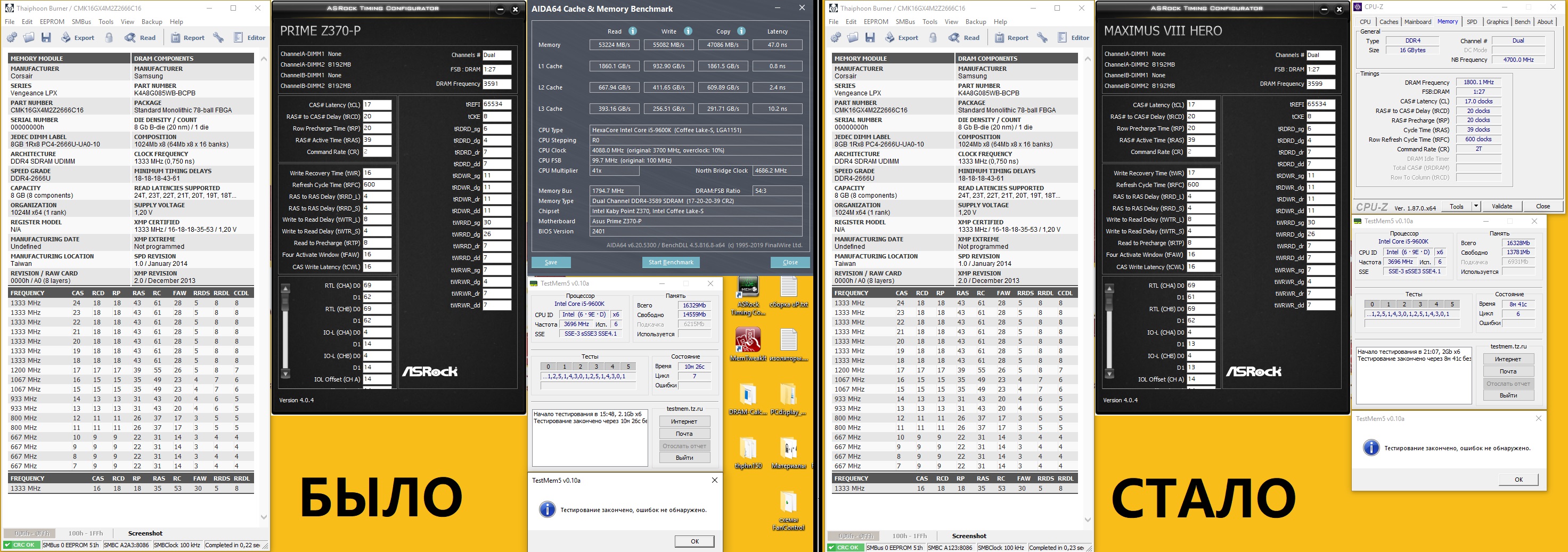Click Validate in CPU-Z
Screen dimensions: 1568x552
point(1501,207)
